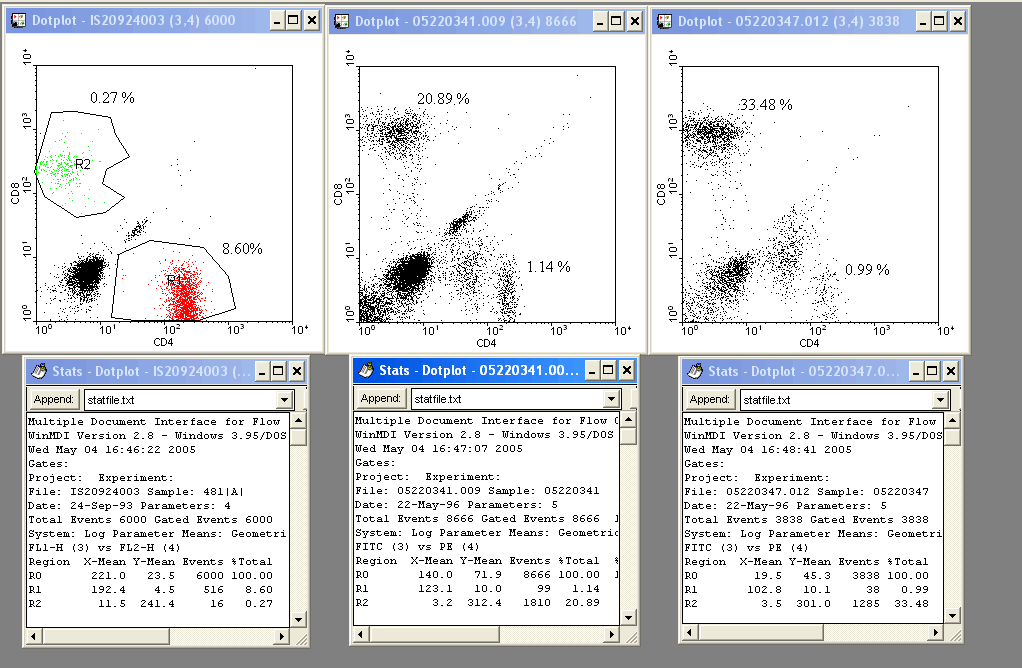
Task: Open the Stats IS20924003 window control icon
Action: point(39,371)
